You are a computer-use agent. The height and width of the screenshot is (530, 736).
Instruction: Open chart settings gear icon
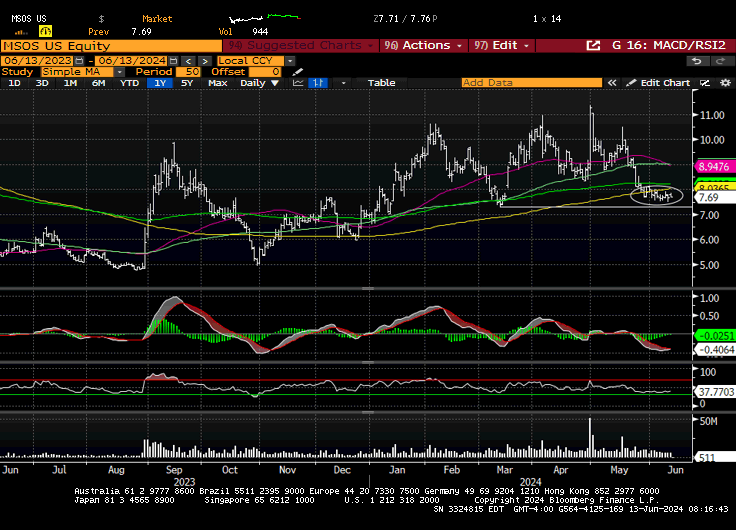pyautogui.click(x=725, y=83)
